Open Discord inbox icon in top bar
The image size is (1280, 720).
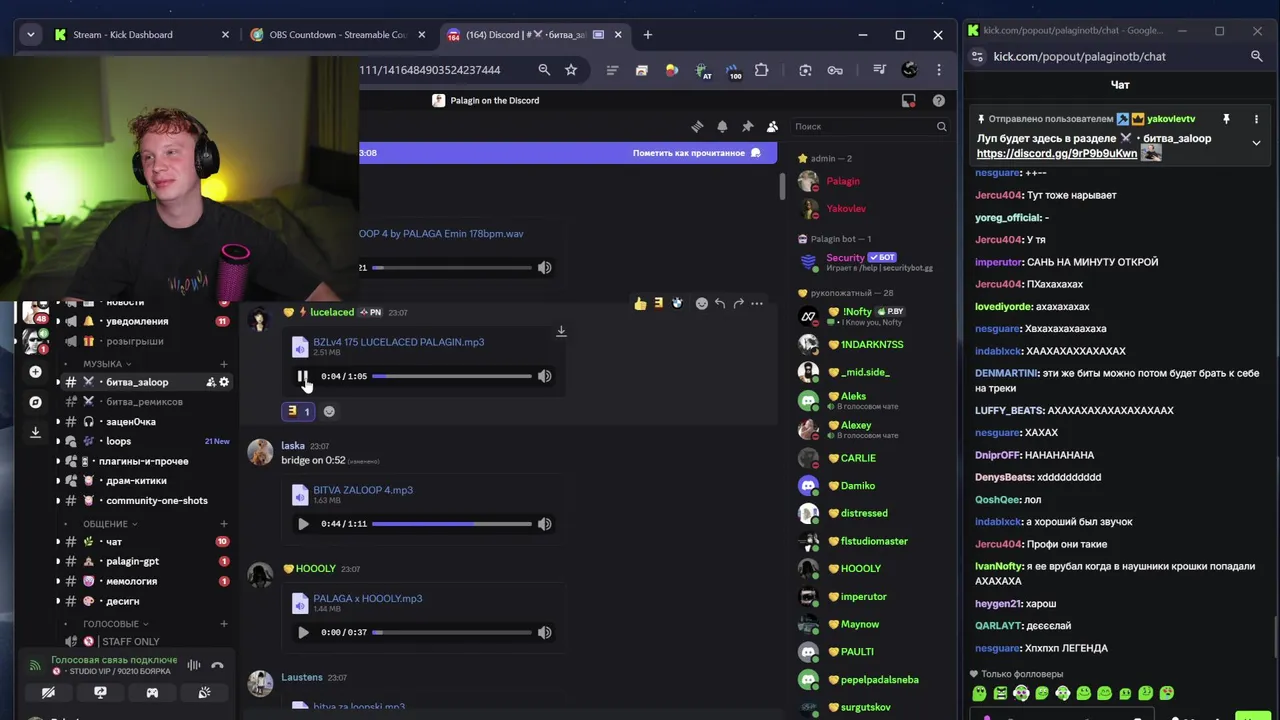[908, 100]
